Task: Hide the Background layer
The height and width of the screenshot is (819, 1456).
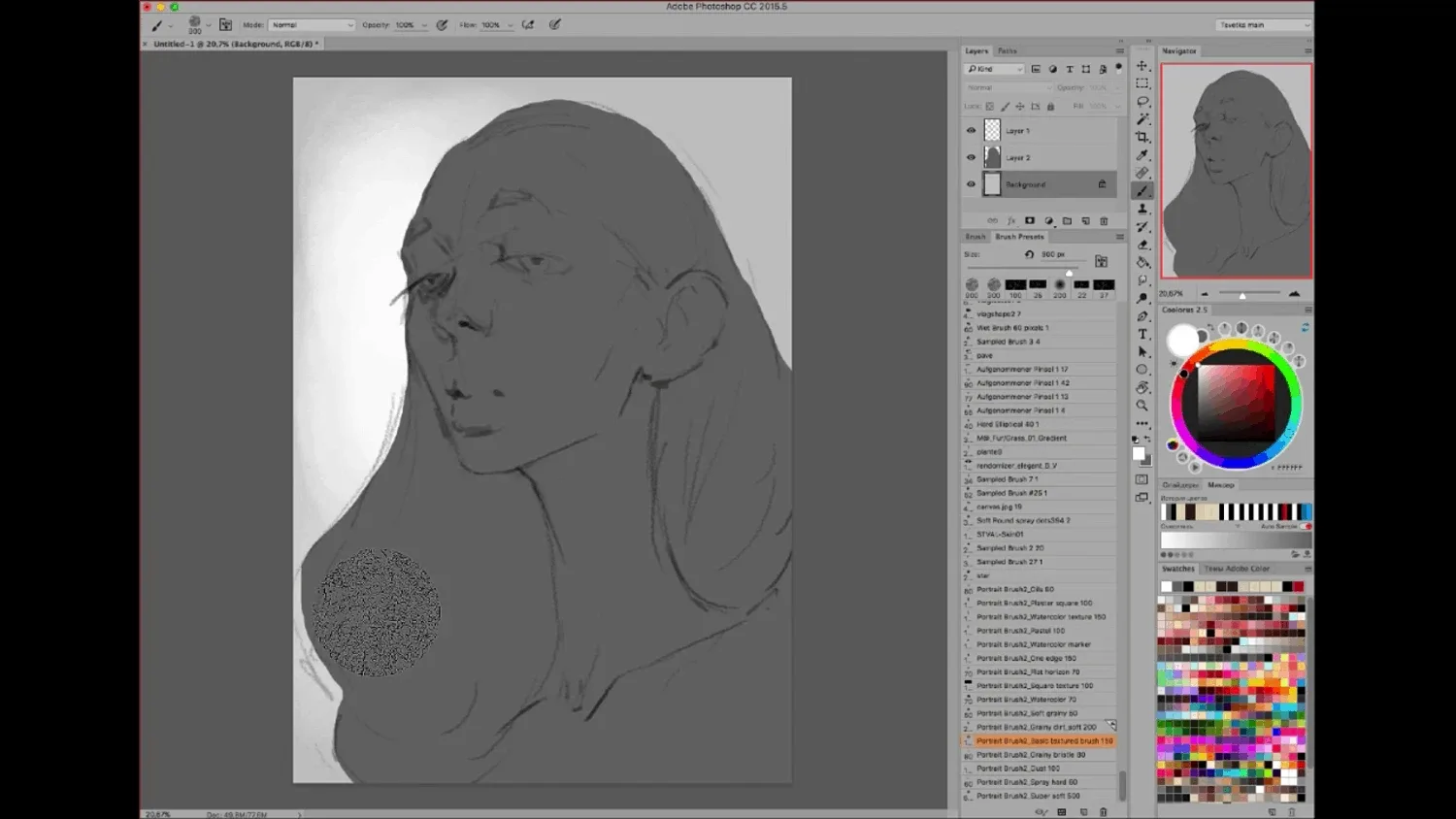Action: (971, 183)
